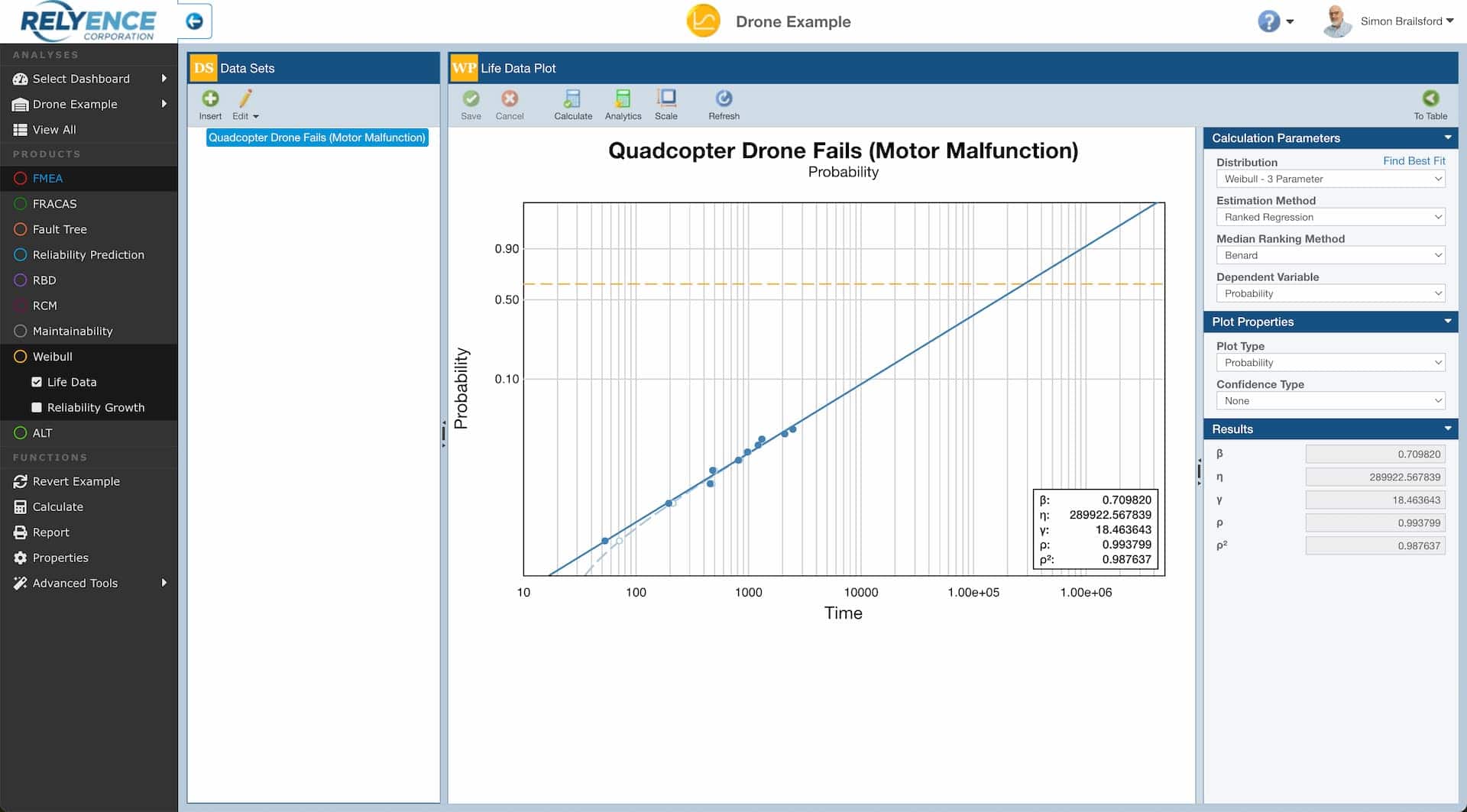This screenshot has height=812, width=1467.
Task: Select the Quadcopter Drone Fails data set
Action: pos(316,137)
